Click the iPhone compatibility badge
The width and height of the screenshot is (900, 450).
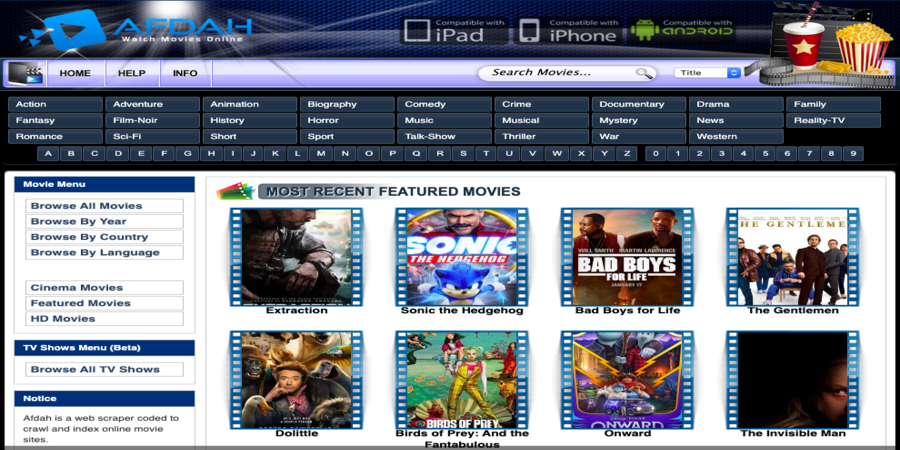(568, 31)
